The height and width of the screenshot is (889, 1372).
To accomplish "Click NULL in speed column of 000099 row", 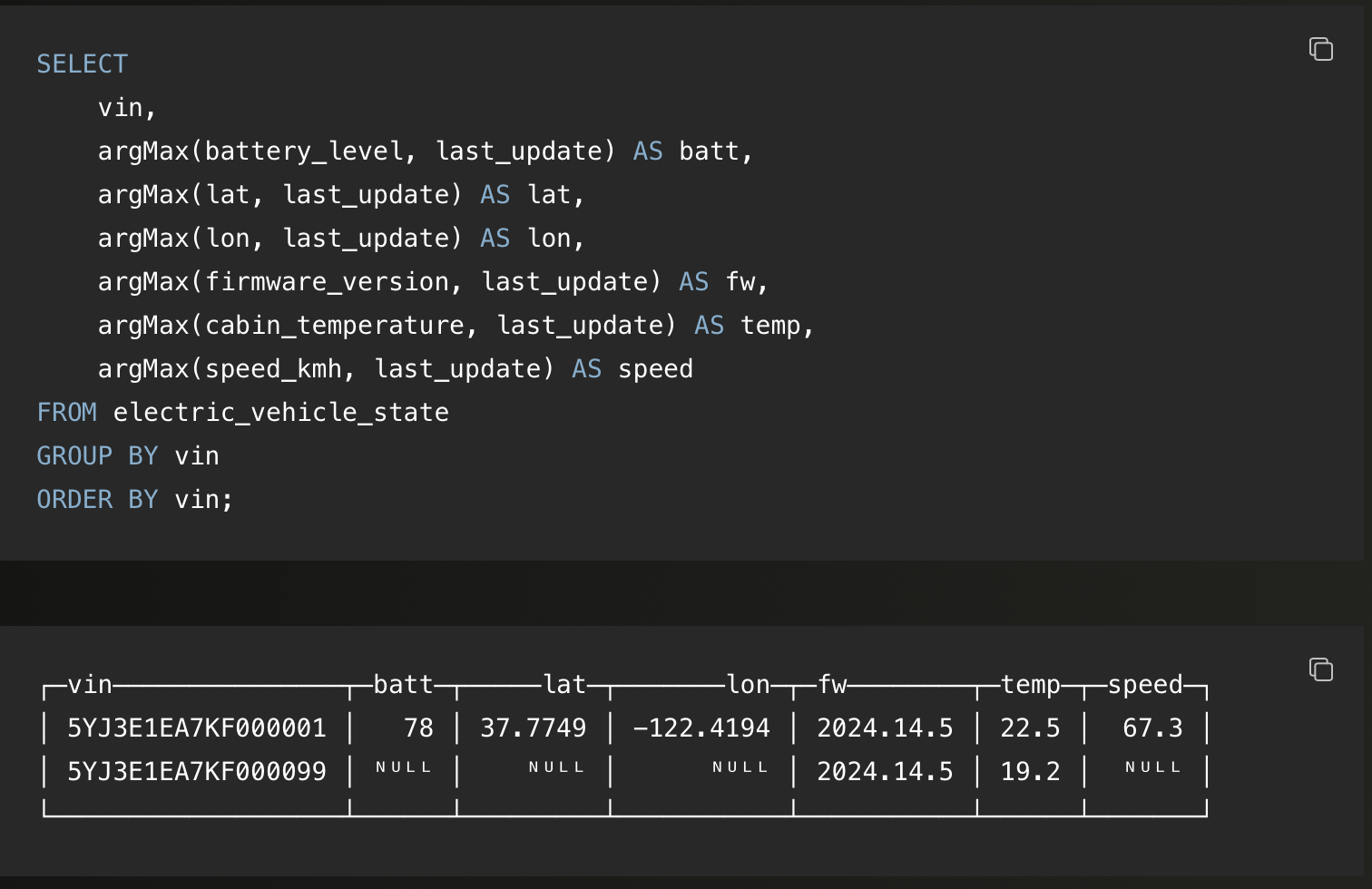I will [1153, 767].
